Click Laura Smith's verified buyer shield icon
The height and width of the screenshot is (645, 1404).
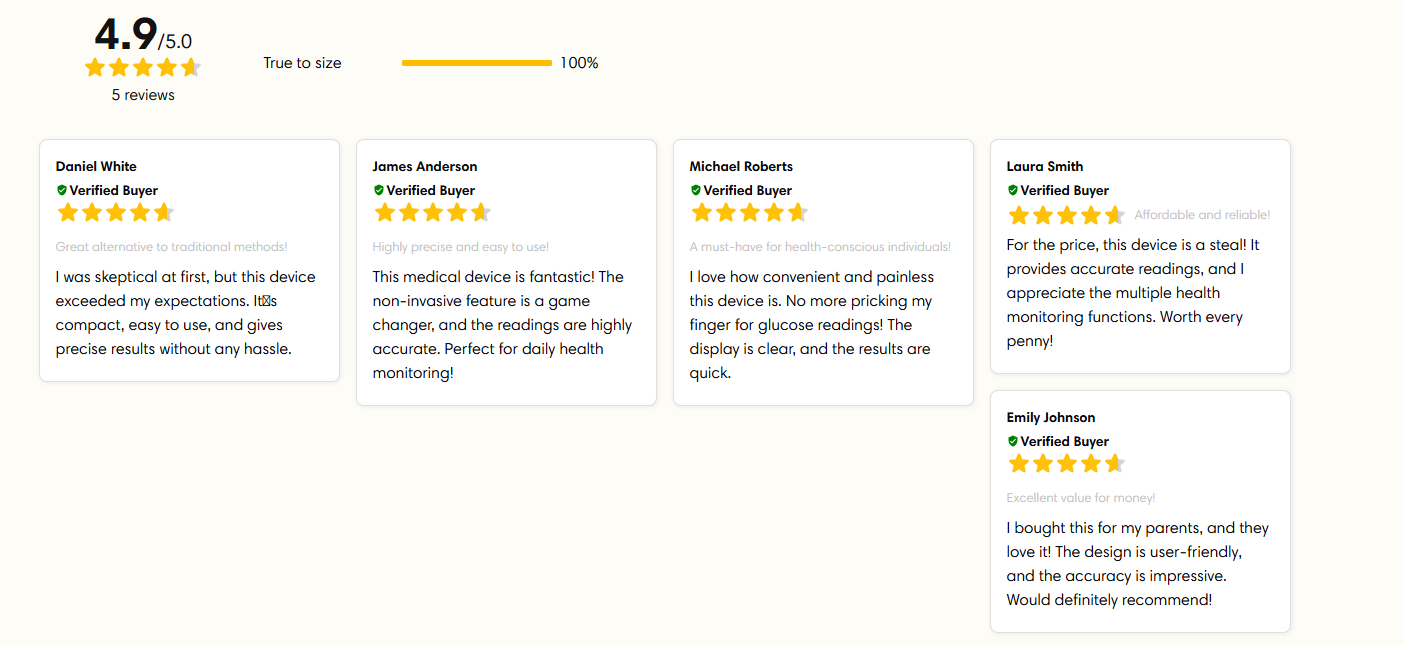[1013, 190]
